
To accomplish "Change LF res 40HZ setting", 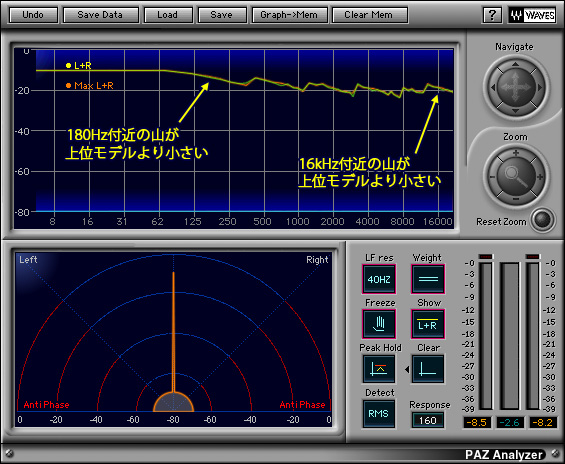I will click(379, 279).
